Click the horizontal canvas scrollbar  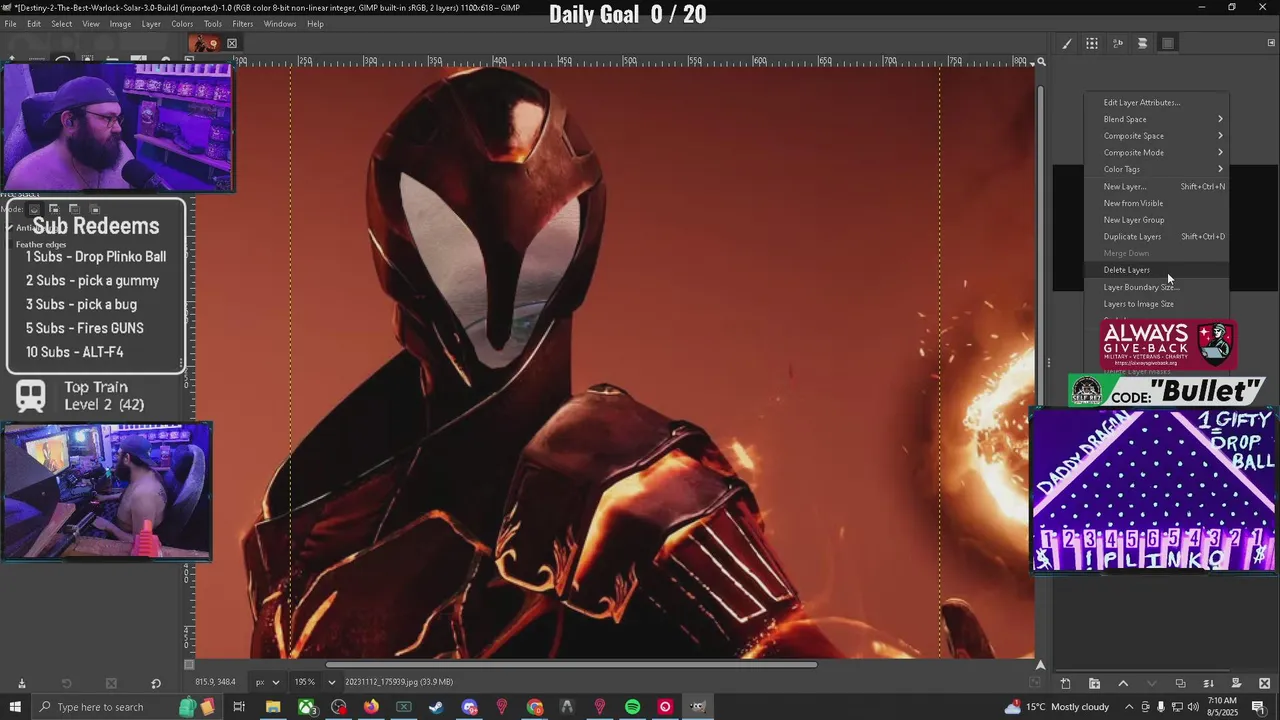click(571, 664)
